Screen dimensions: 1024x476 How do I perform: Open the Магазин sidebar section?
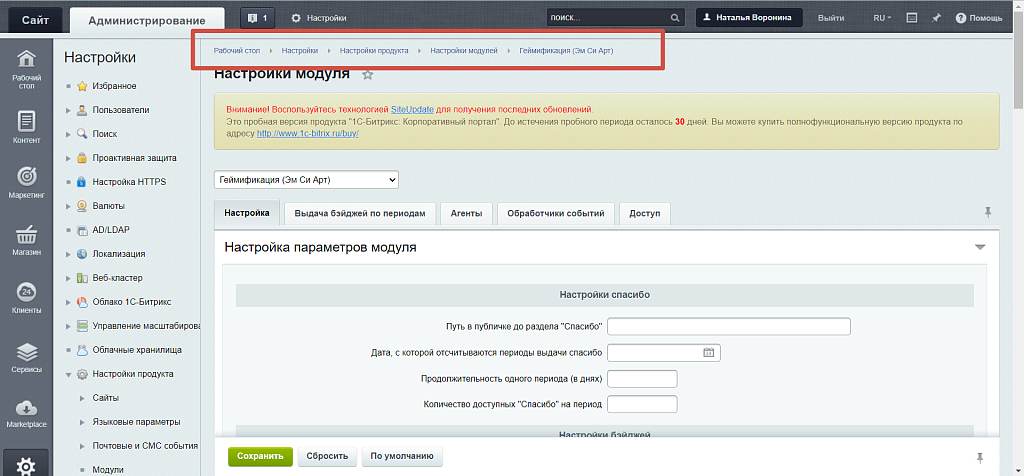tap(27, 240)
